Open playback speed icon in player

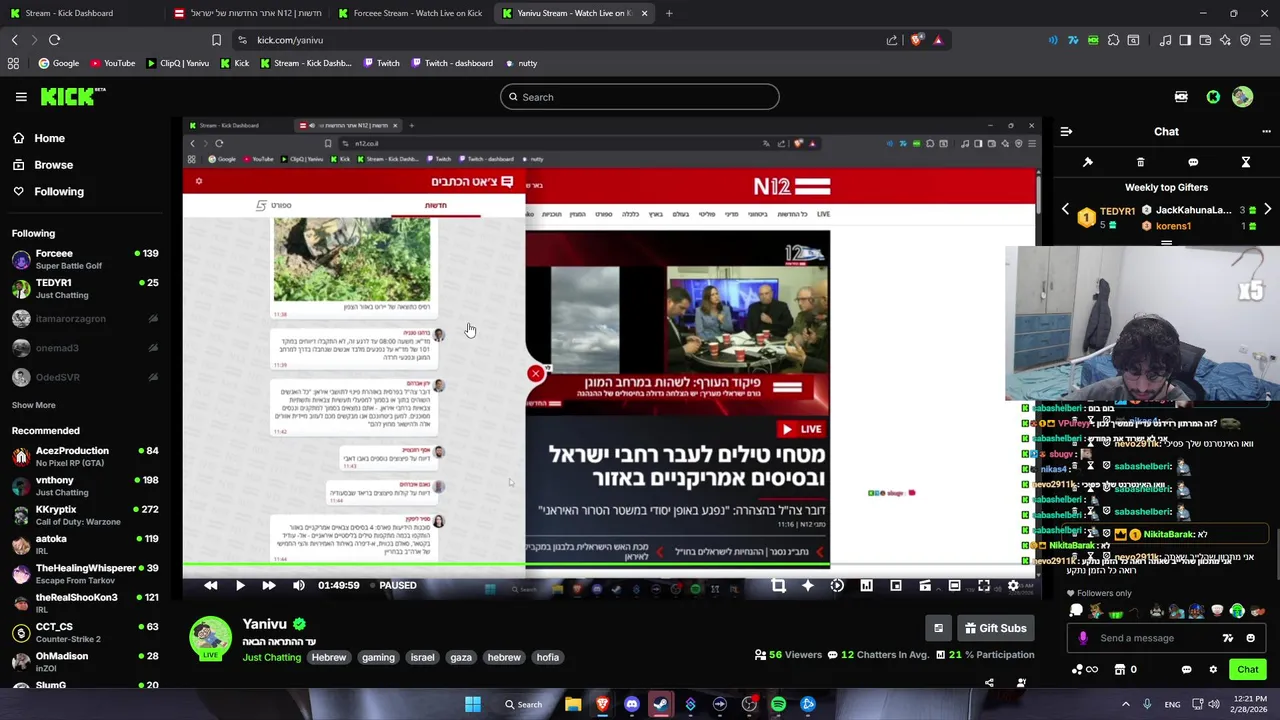837,585
